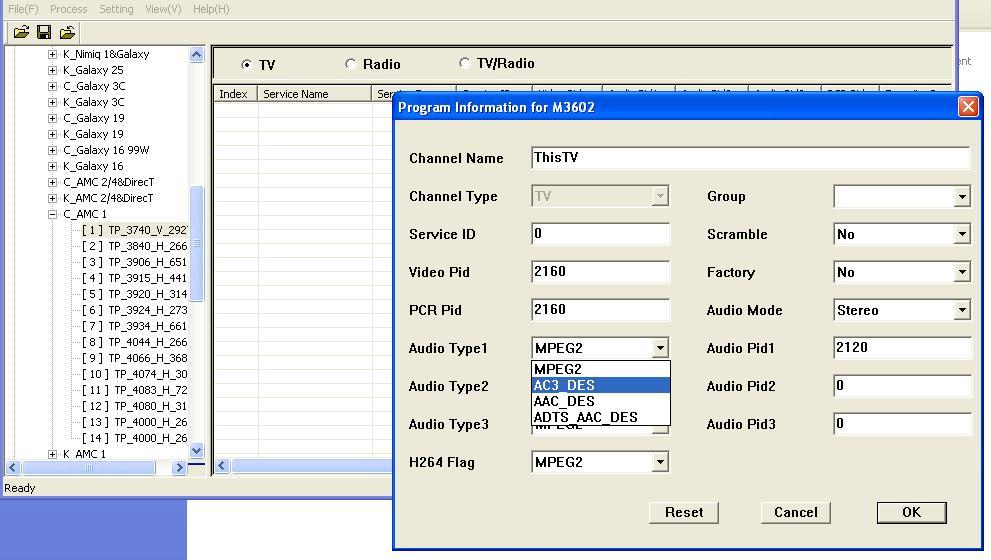Viewport: 991px width, 560px height.
Task: Click the tree panel scroll up arrow
Action: pyautogui.click(x=197, y=54)
